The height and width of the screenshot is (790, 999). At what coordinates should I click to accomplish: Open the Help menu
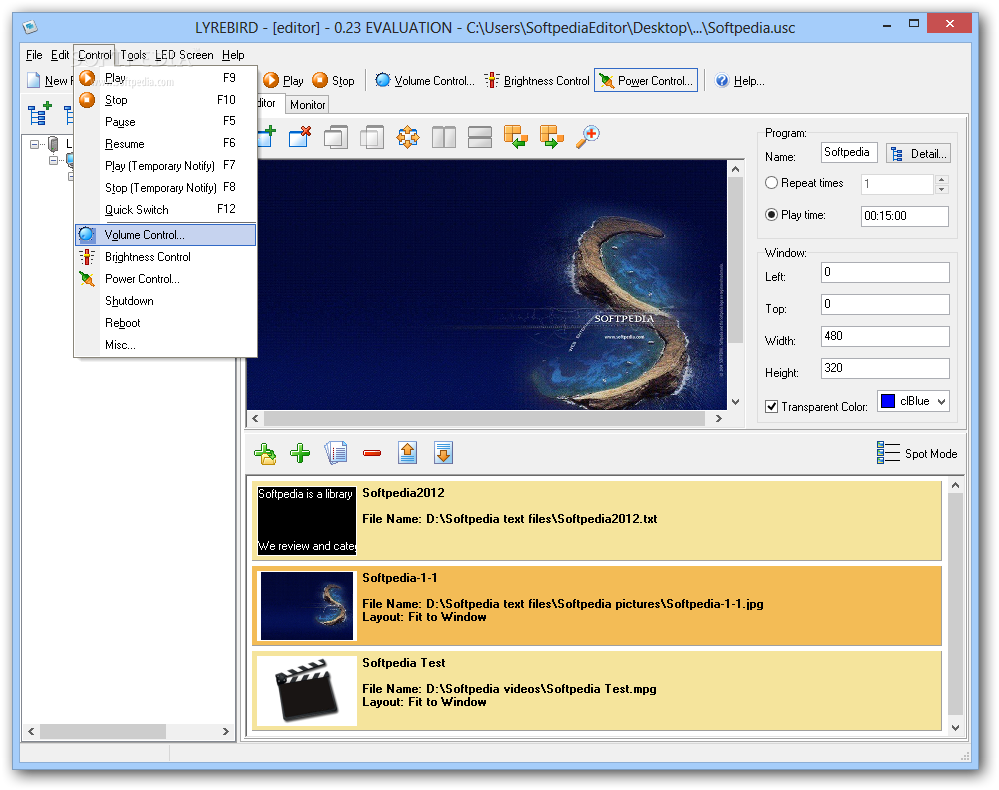[x=233, y=55]
